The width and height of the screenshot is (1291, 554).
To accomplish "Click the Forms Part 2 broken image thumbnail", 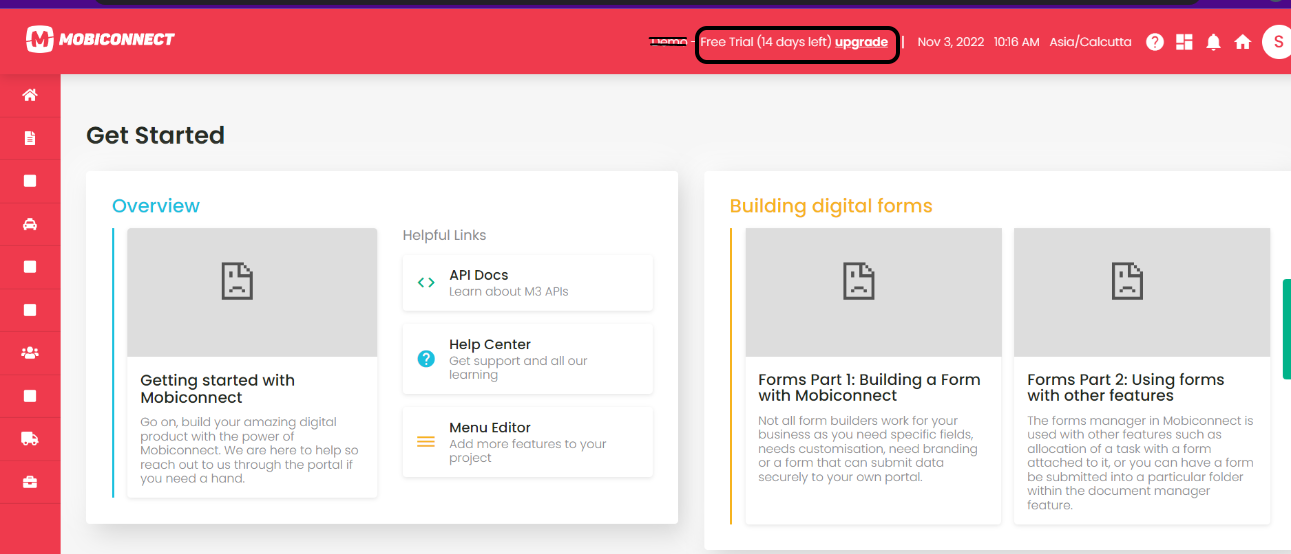I will click(1142, 292).
